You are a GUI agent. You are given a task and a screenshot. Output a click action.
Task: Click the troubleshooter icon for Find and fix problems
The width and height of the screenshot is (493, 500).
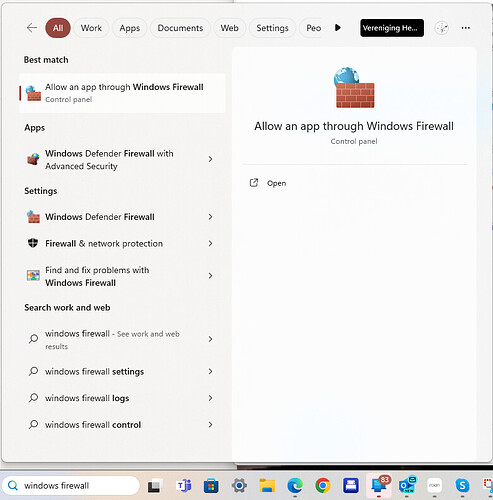pos(33,276)
